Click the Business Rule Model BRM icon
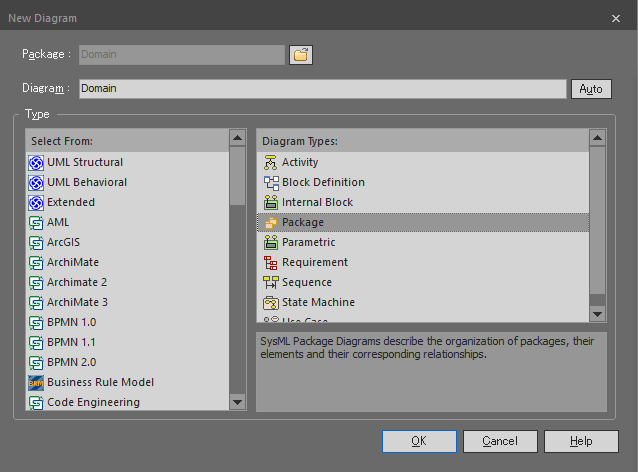Screen dimensions: 638x472 click(36, 382)
